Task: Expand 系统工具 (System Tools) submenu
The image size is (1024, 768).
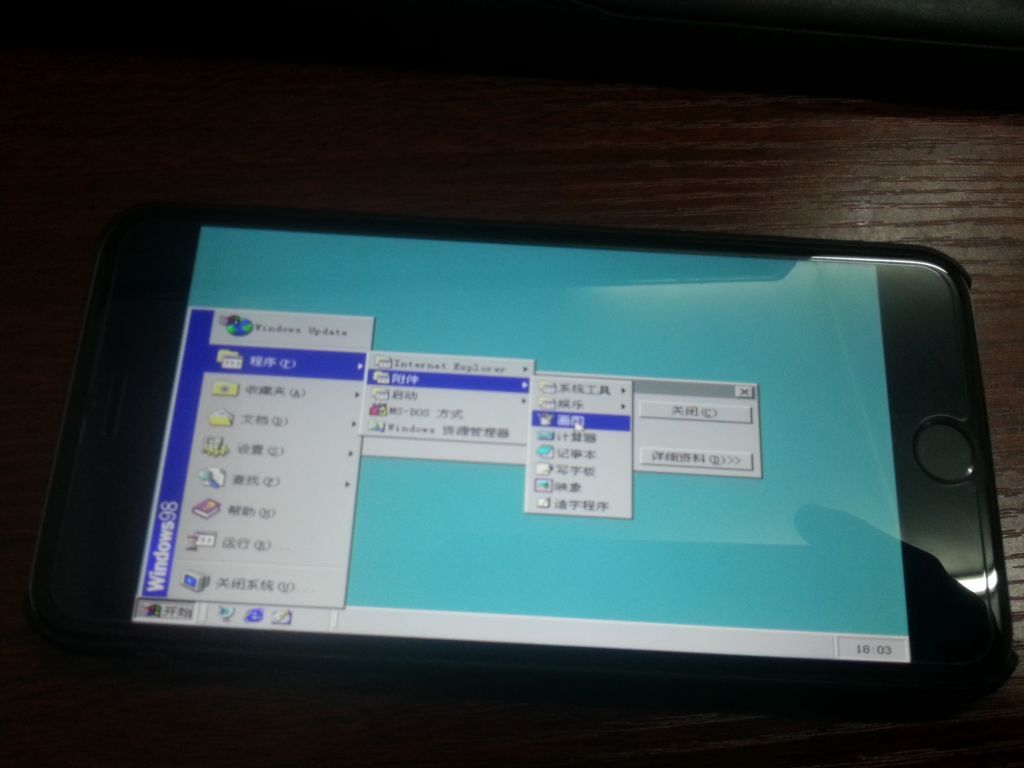Action: (x=584, y=389)
